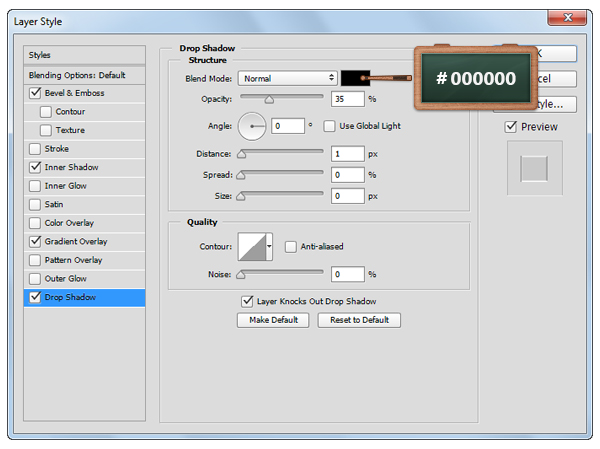Click the angle dial control
Image resolution: width=600 pixels, height=449 pixels.
(251, 126)
